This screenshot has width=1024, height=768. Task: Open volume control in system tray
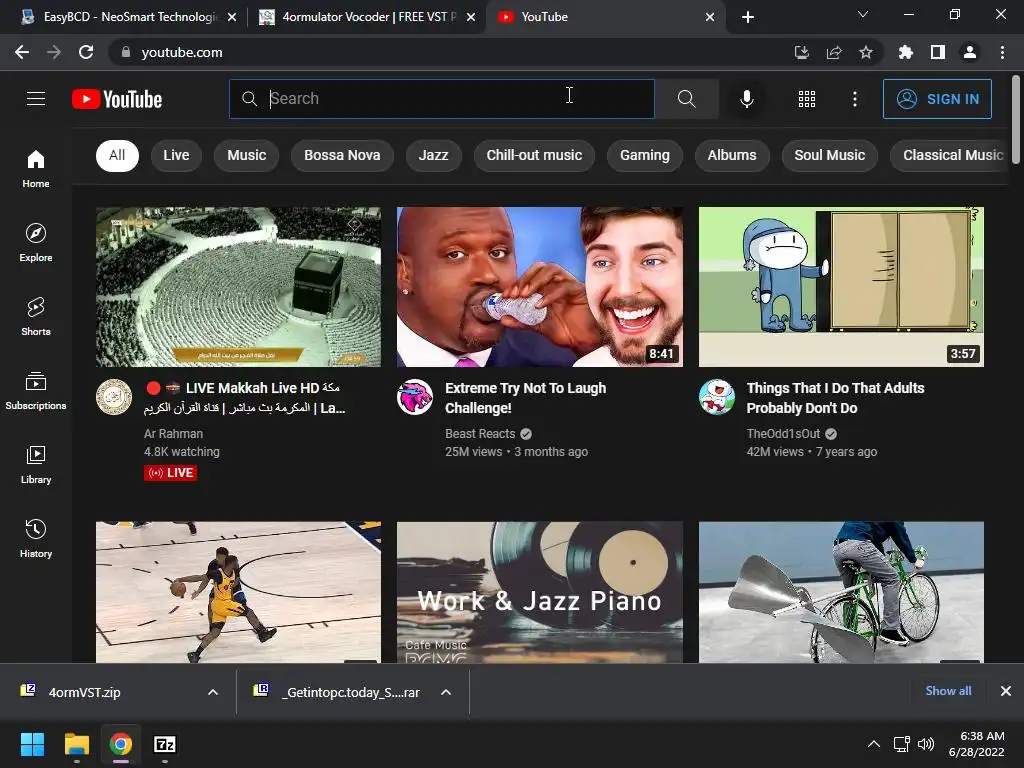tap(925, 744)
